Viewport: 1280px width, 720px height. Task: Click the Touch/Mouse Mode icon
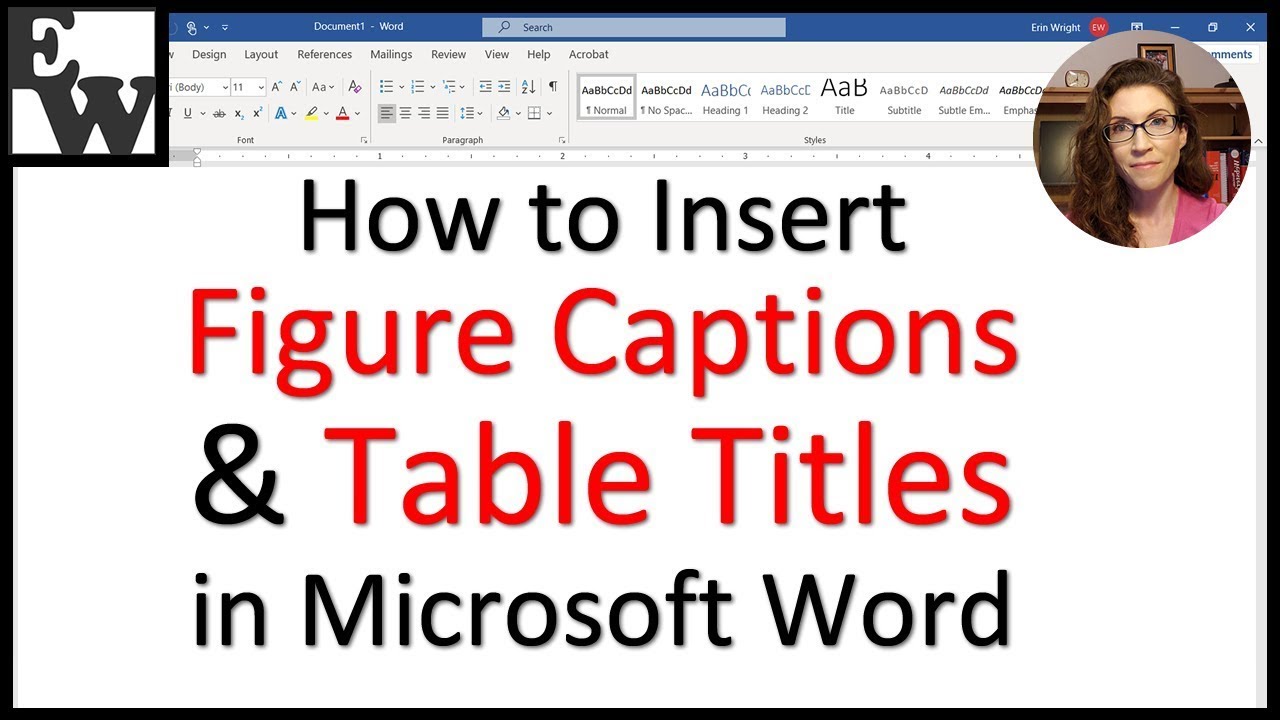click(192, 27)
